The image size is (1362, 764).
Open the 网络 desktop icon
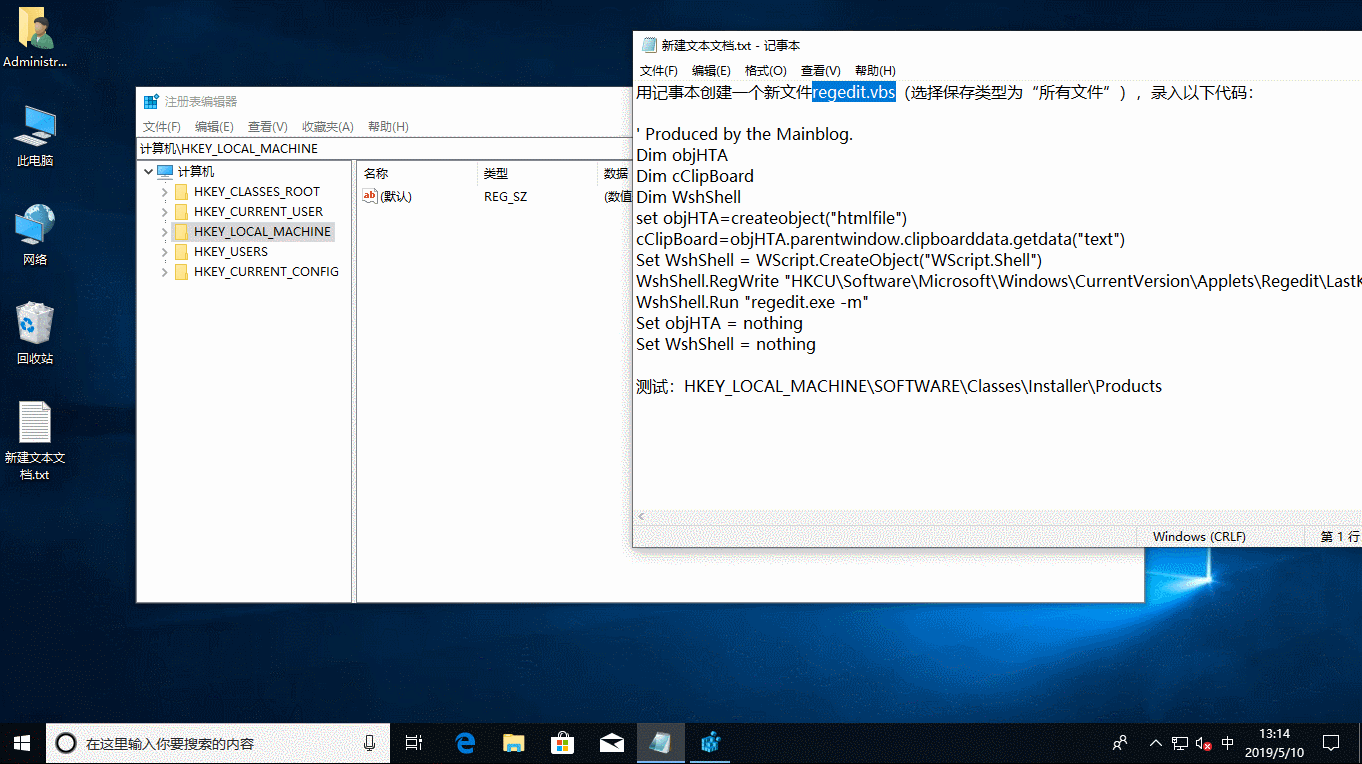(35, 235)
